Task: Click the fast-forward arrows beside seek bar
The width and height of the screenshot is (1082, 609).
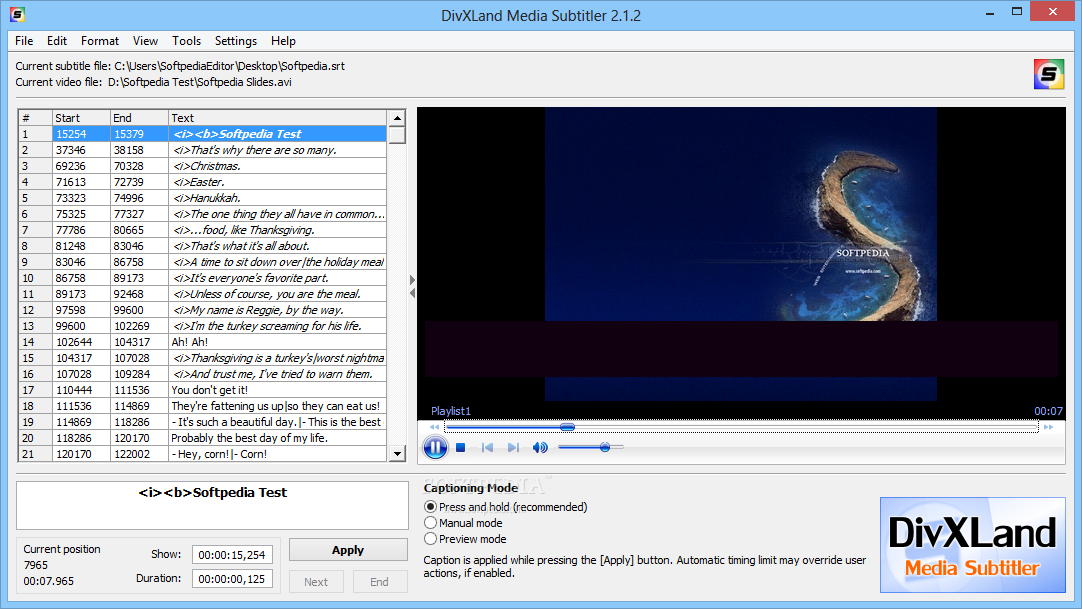Action: (1048, 428)
